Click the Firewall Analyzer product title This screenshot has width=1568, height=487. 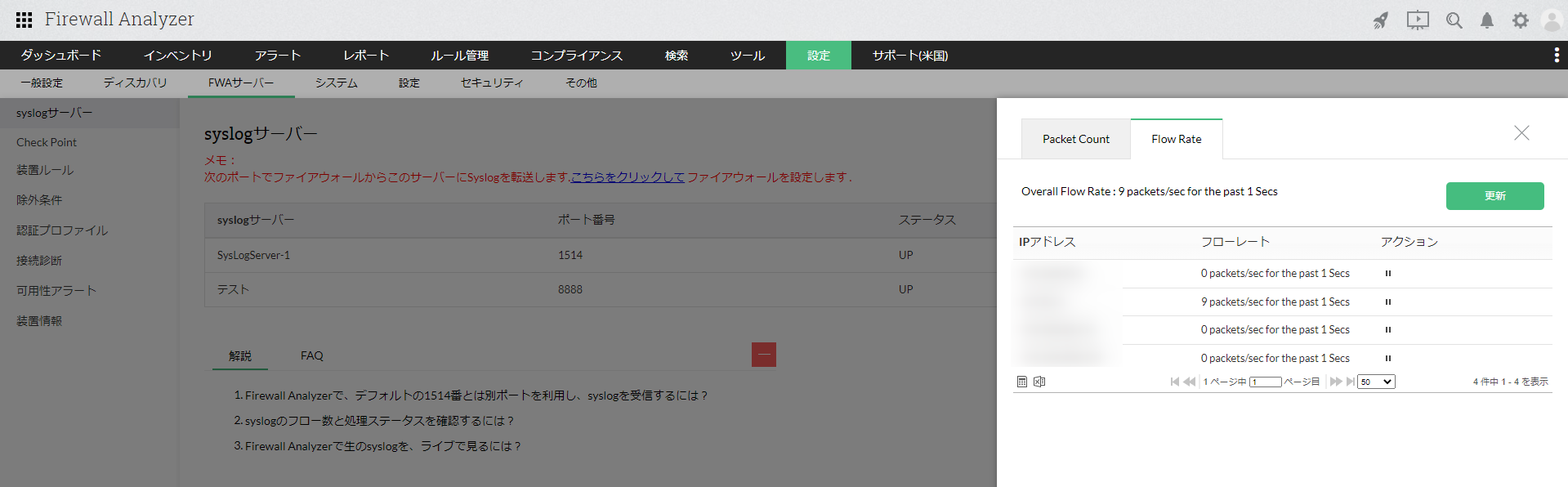click(x=119, y=19)
